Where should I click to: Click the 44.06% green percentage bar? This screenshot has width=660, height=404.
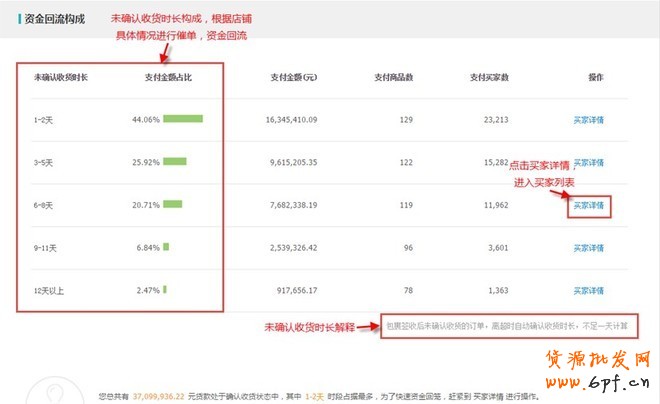coord(183,119)
